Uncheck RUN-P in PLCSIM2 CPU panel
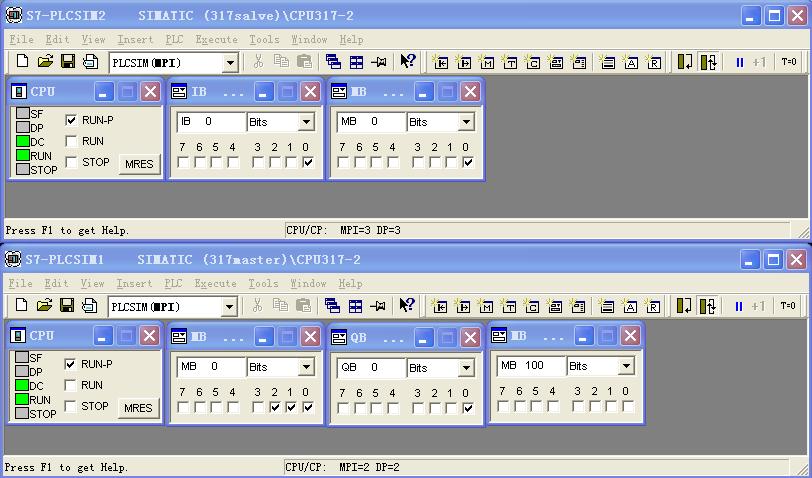This screenshot has height=478, width=812. 71,120
